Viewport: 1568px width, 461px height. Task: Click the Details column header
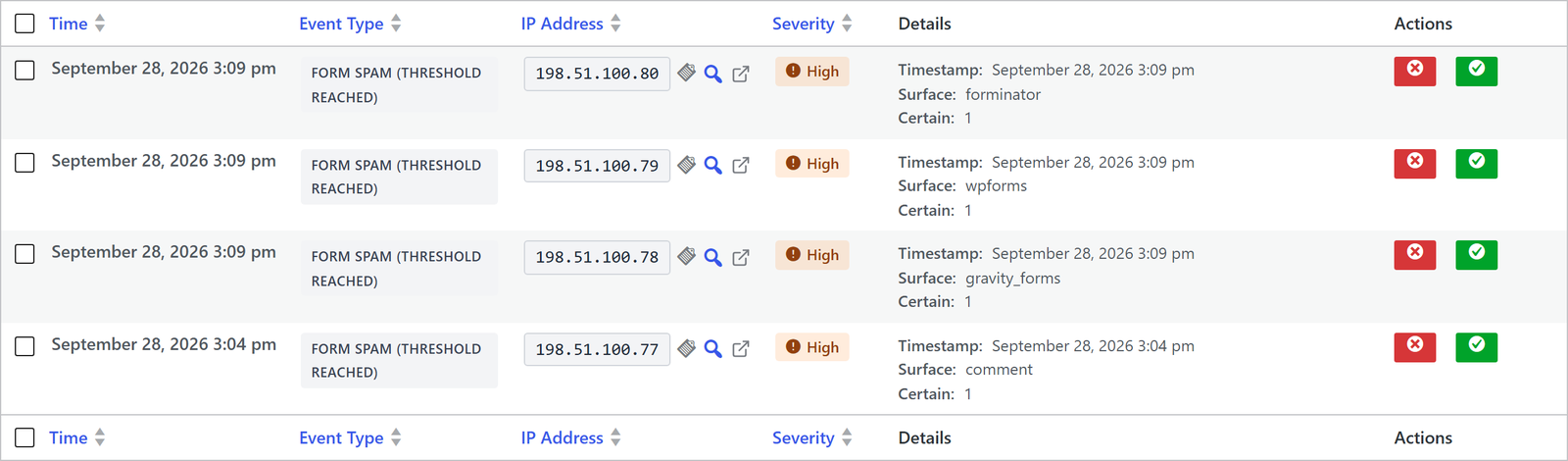(924, 24)
